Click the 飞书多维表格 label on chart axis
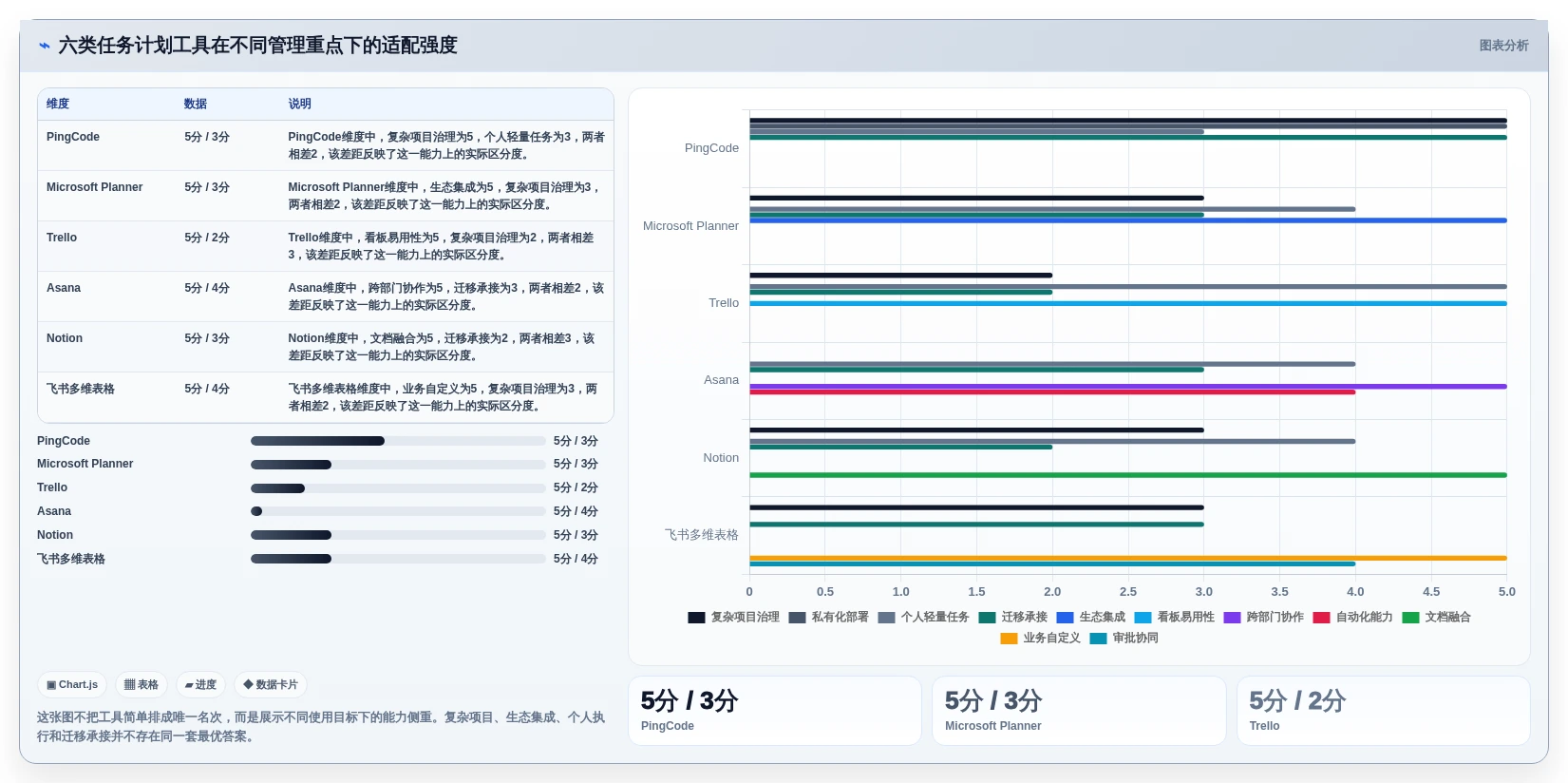The image size is (1568, 783). (x=702, y=535)
